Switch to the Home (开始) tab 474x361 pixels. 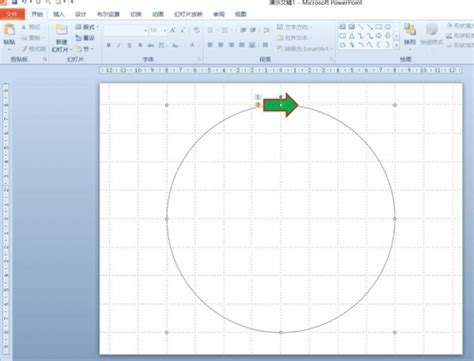37,14
